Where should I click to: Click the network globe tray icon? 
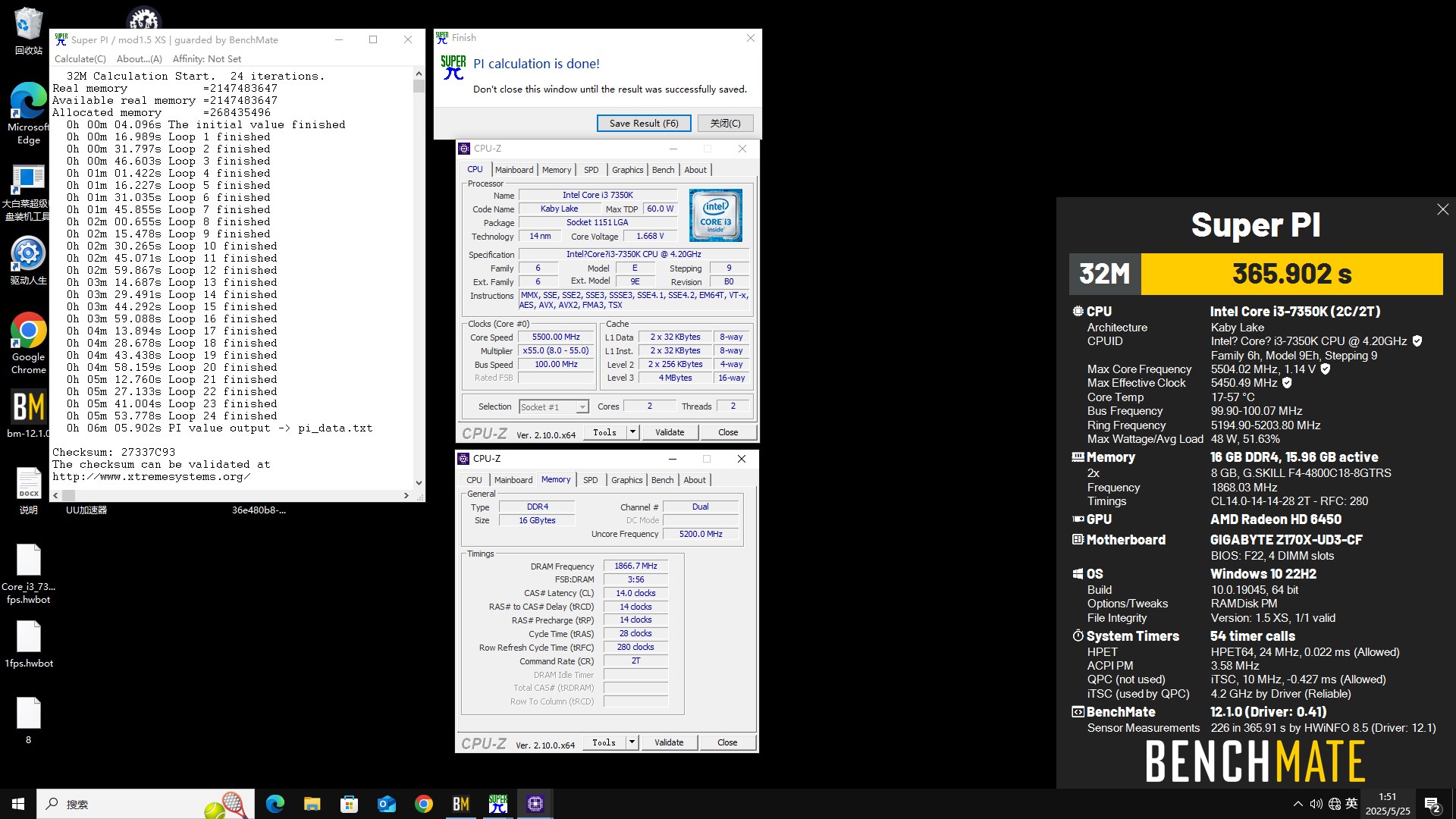pos(1334,804)
